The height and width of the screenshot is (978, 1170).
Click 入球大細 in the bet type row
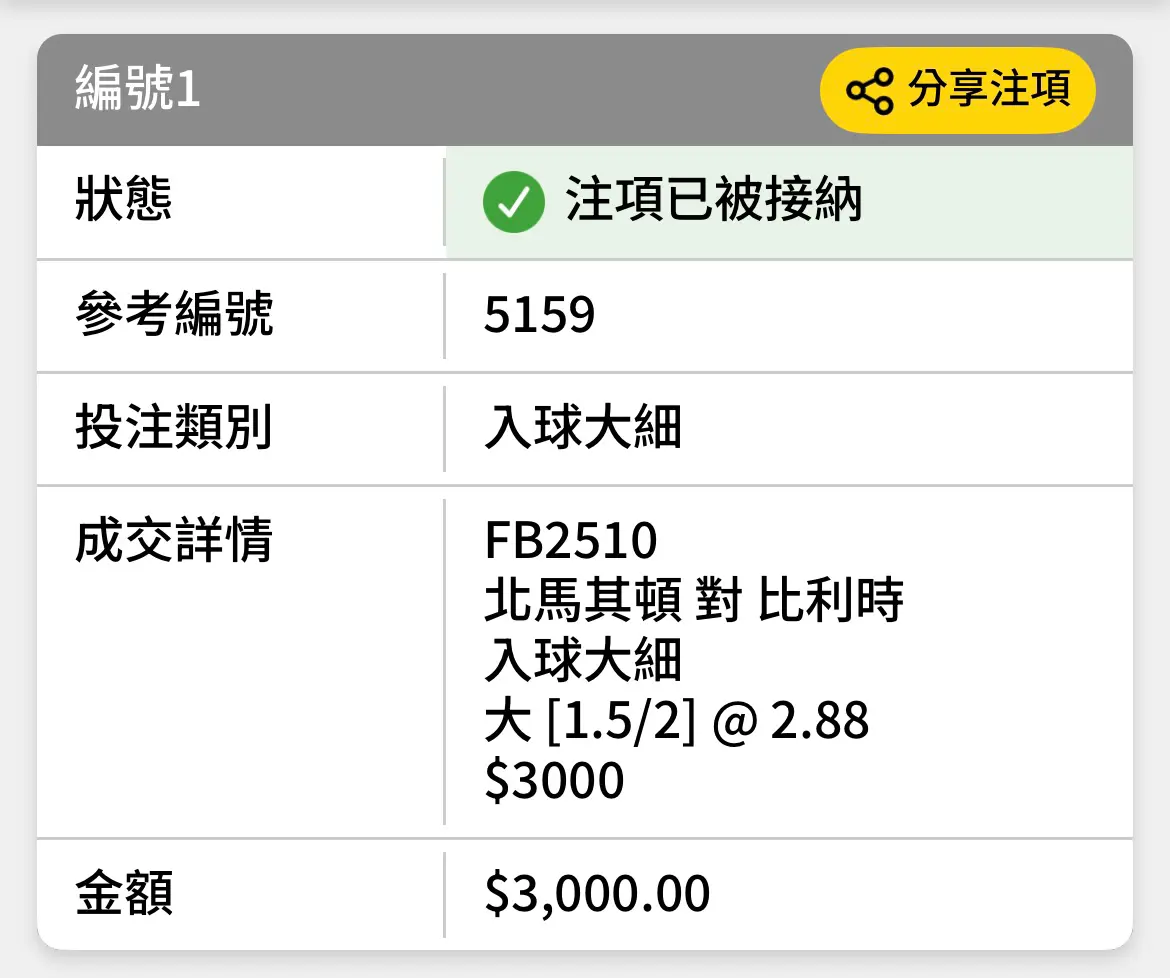584,427
